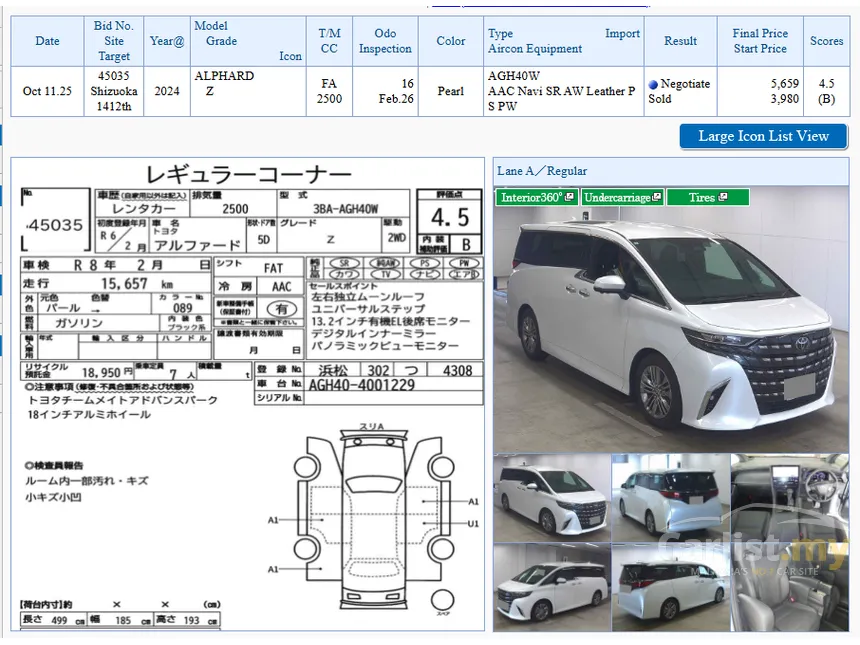Open the bottom-left front-right exterior thumbnail

552,587
